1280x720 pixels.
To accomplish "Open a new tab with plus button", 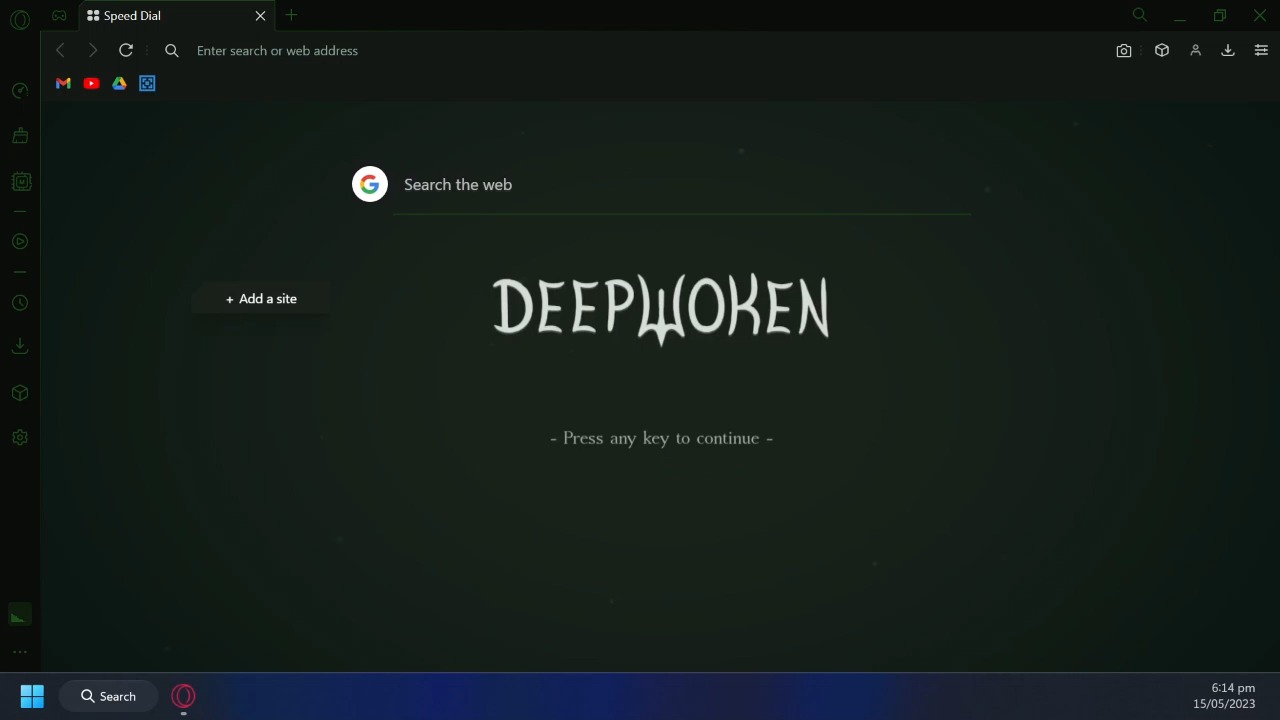I will pos(291,15).
